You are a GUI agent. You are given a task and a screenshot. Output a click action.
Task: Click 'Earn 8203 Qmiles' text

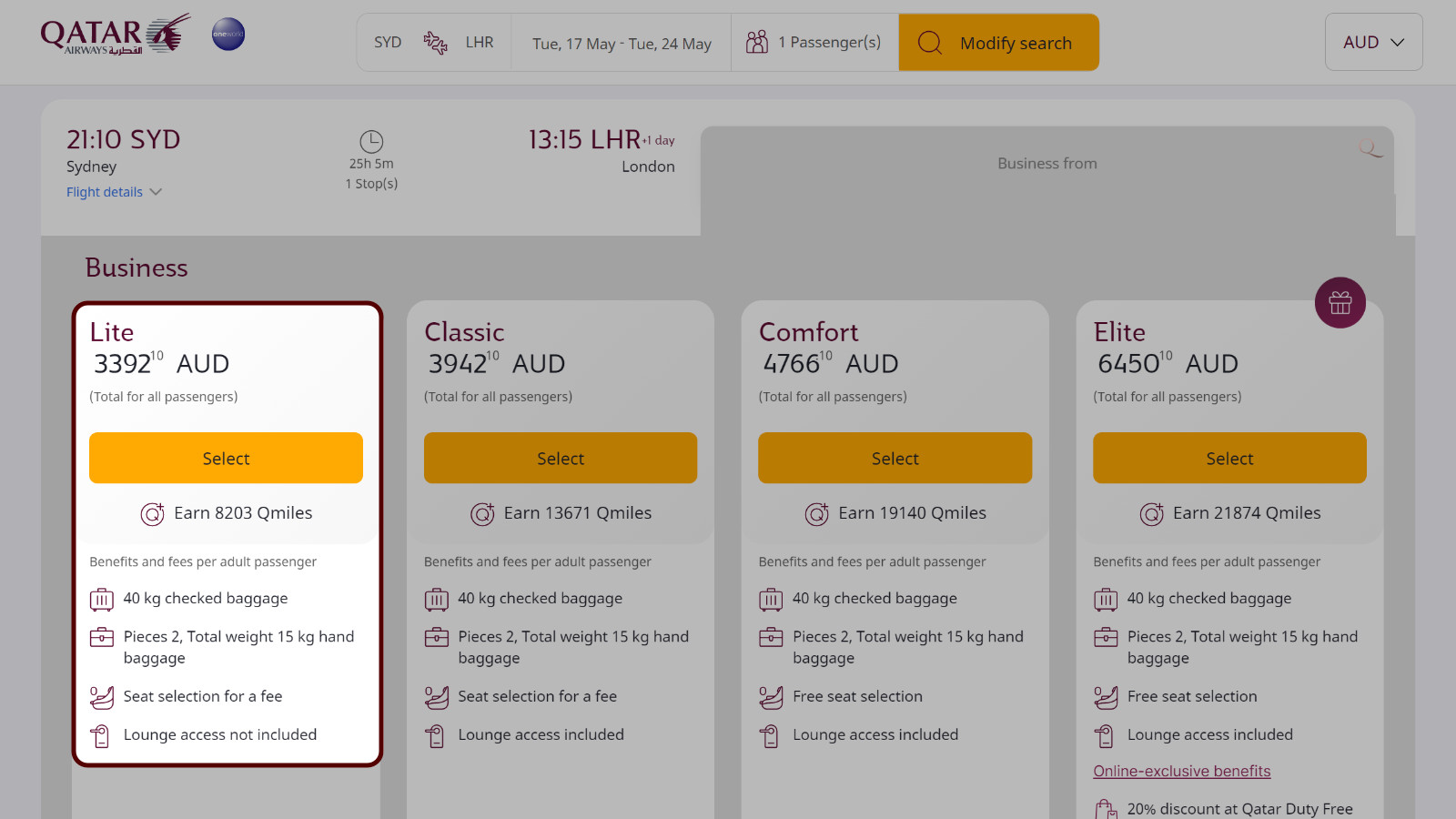(243, 513)
